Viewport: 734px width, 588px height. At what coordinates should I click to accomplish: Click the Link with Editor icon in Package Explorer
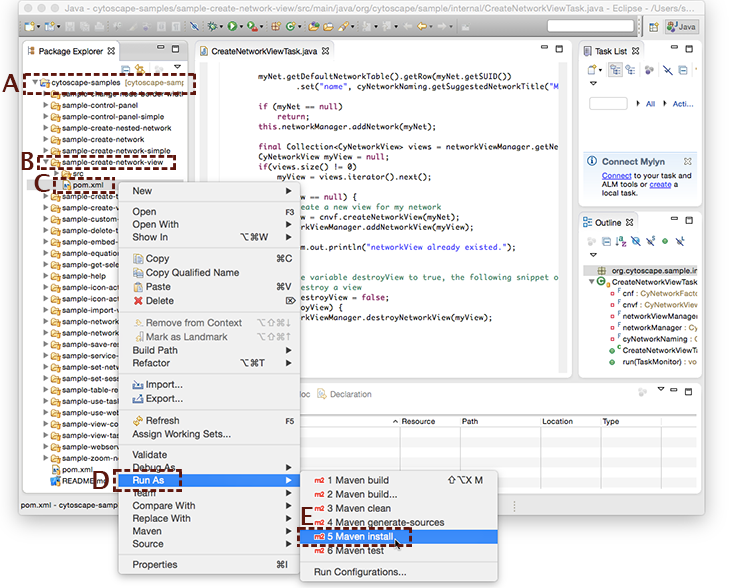click(x=140, y=69)
